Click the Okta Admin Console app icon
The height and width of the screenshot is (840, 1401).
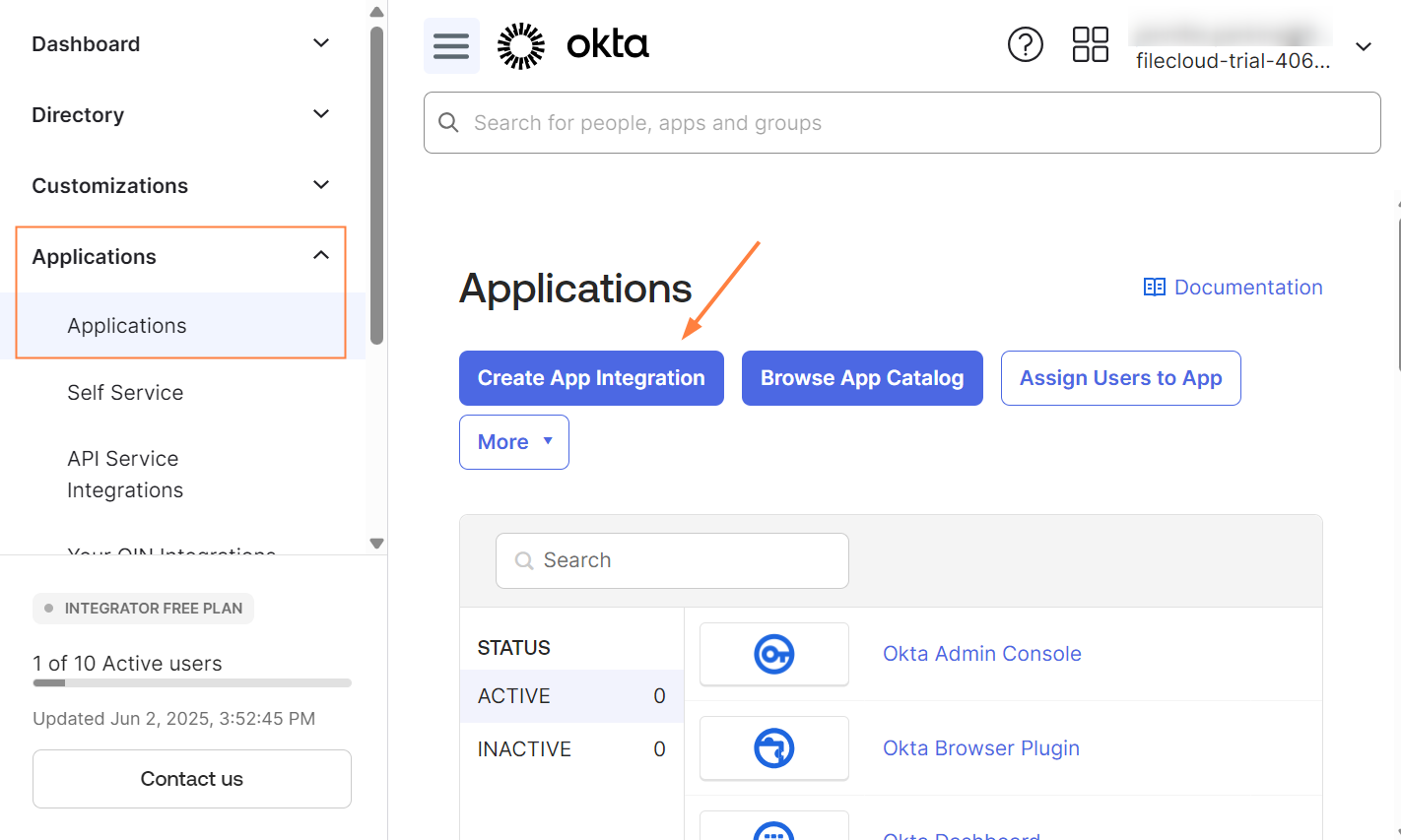tap(773, 654)
